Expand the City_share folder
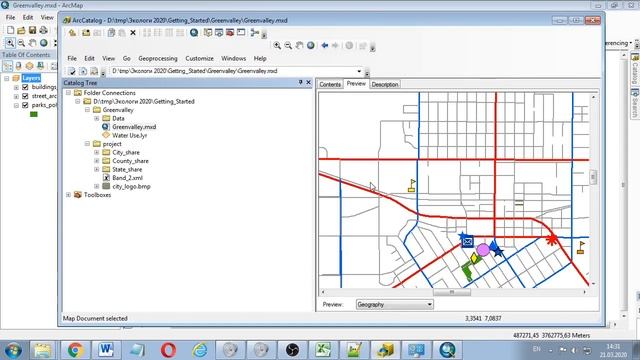640x360 pixels. coord(97,152)
